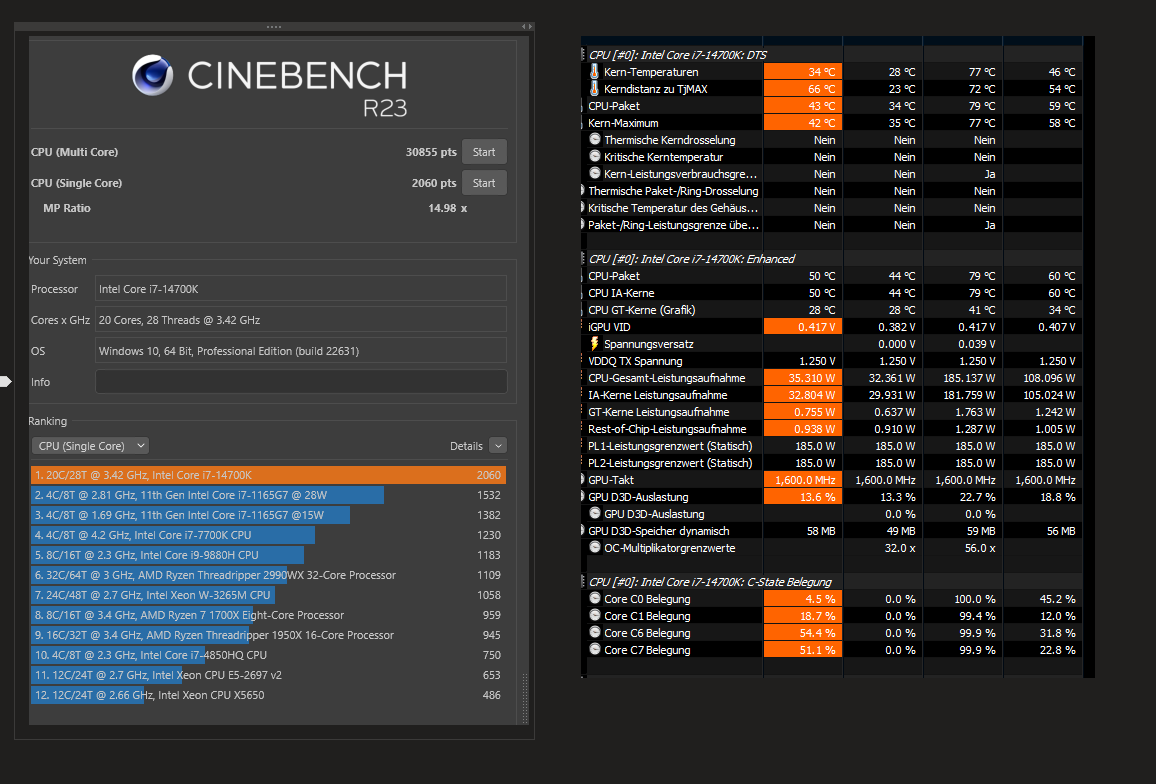Click the orange 34 °C Kern-Temperaturen value
This screenshot has height=784, width=1156.
[803, 72]
